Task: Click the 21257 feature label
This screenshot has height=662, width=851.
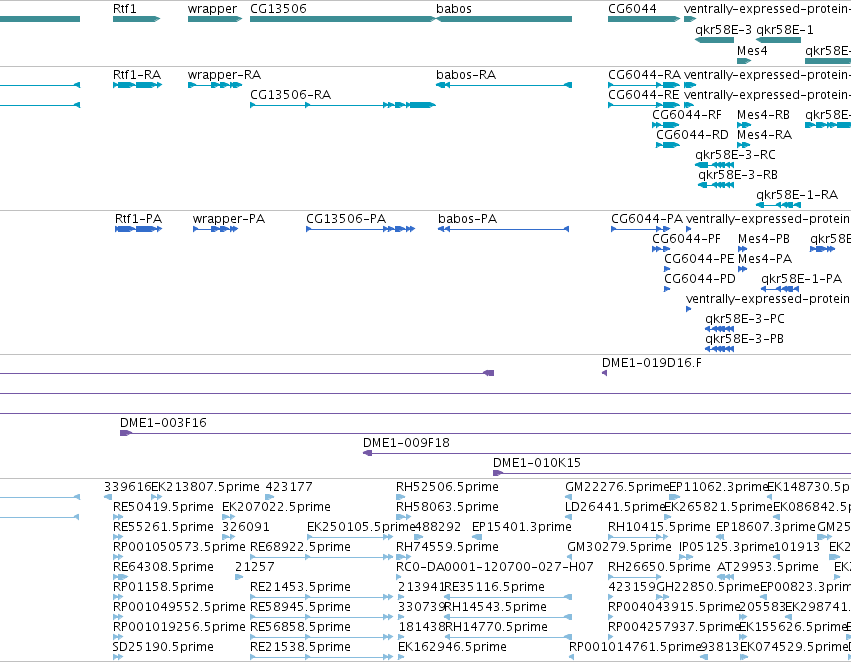Action: [x=255, y=568]
